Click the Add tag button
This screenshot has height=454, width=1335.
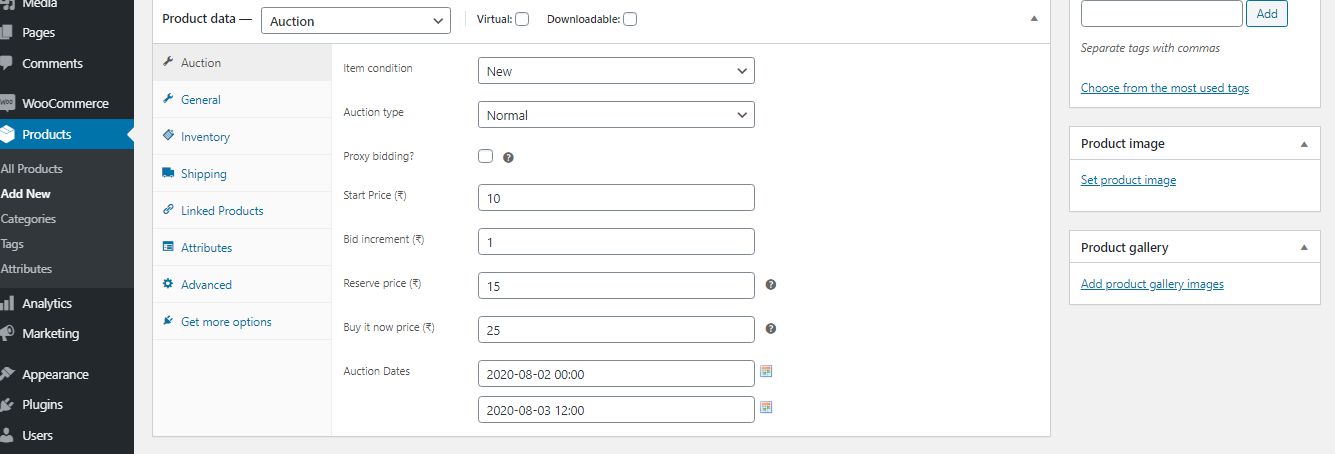pyautogui.click(x=1267, y=14)
